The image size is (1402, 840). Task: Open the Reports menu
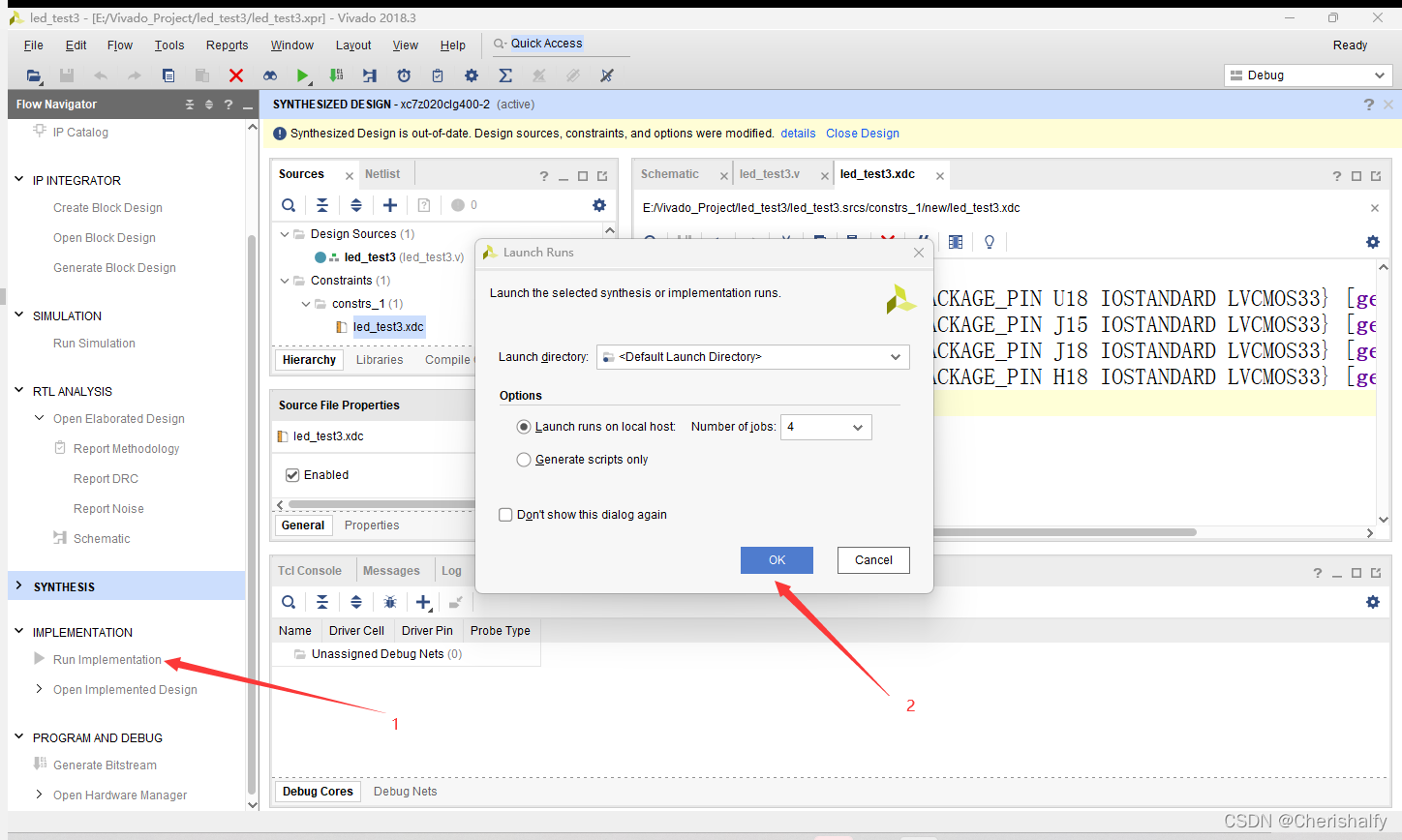(228, 45)
